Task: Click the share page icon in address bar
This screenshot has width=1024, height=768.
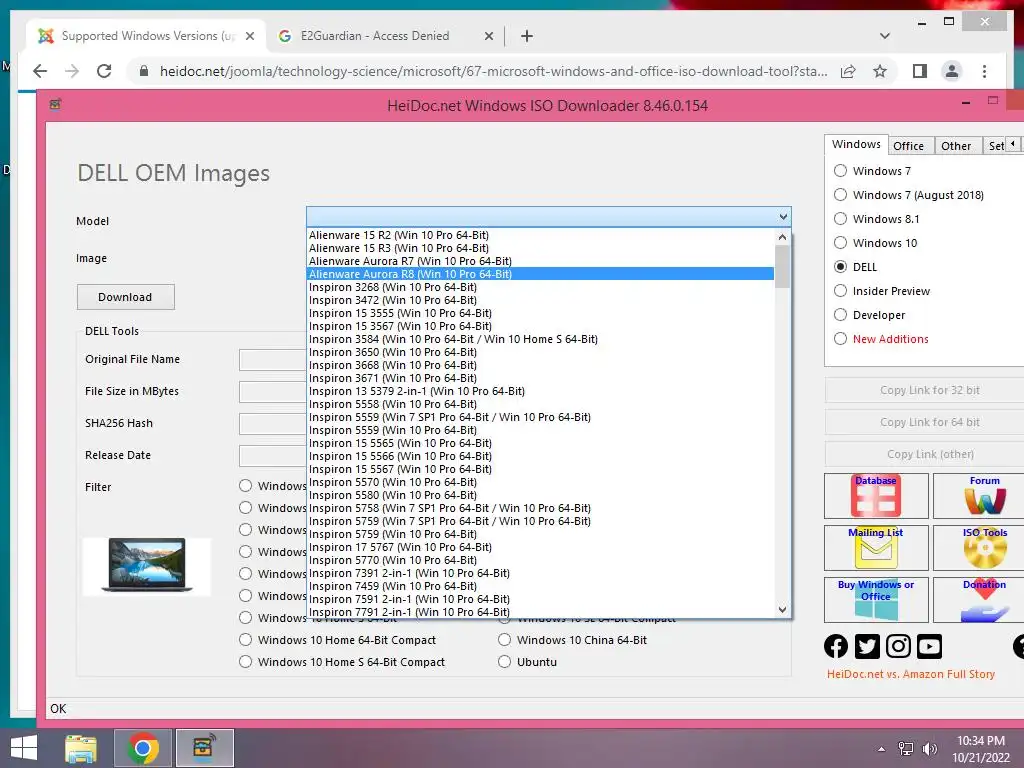Action: 848,71
